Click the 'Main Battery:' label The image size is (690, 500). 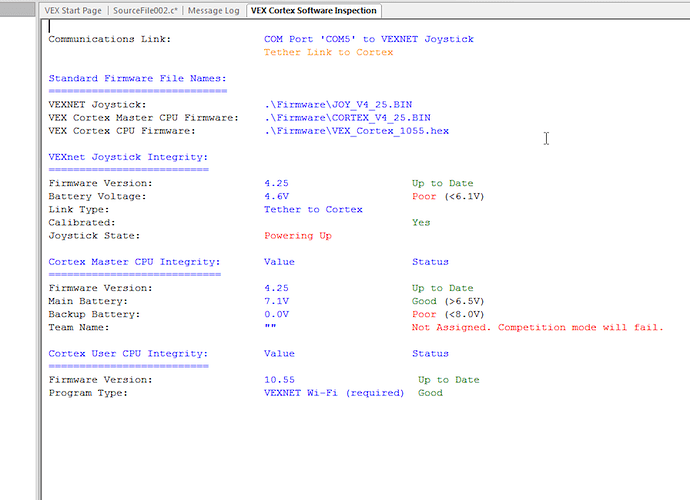click(88, 301)
